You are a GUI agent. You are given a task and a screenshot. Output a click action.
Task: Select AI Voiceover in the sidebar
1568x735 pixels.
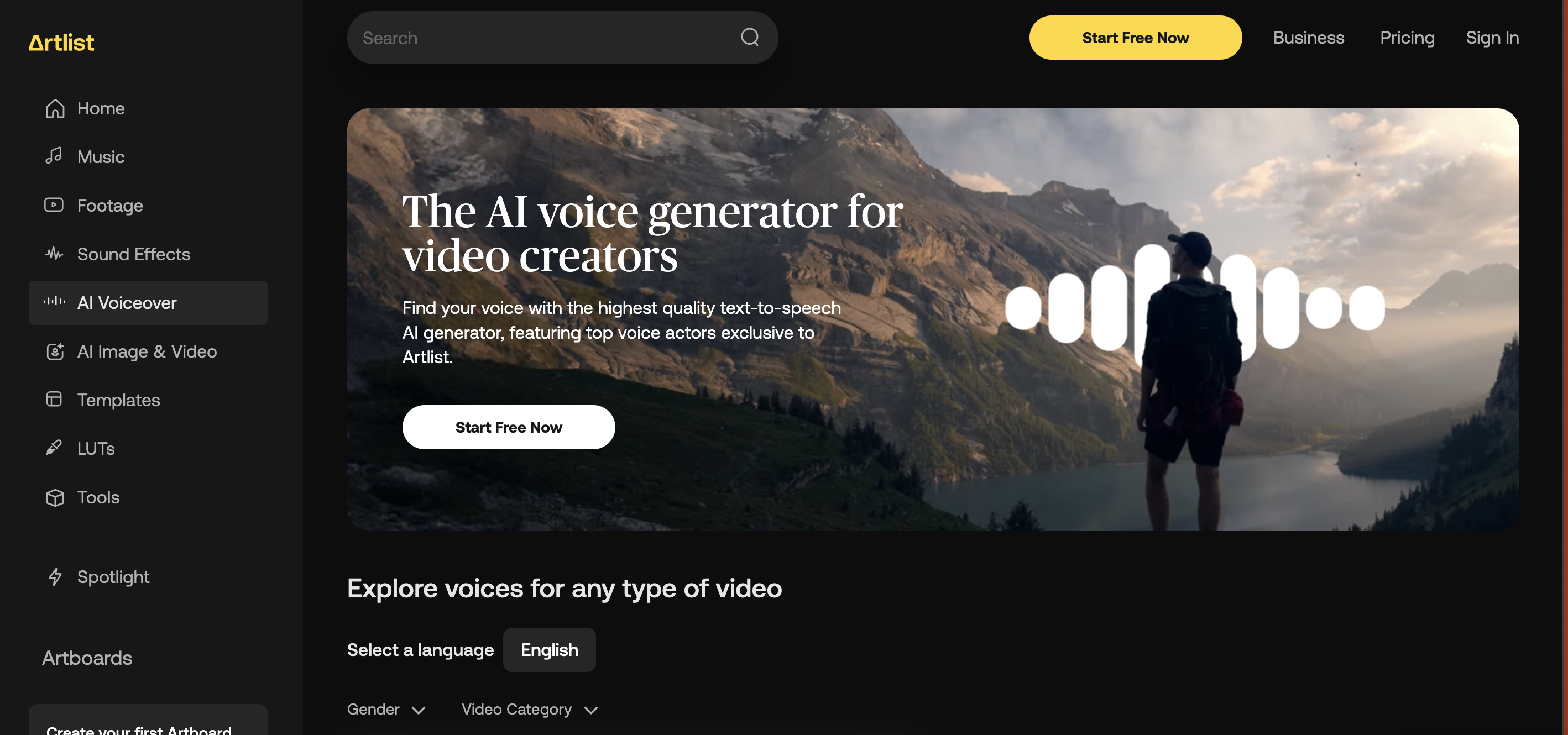click(148, 302)
